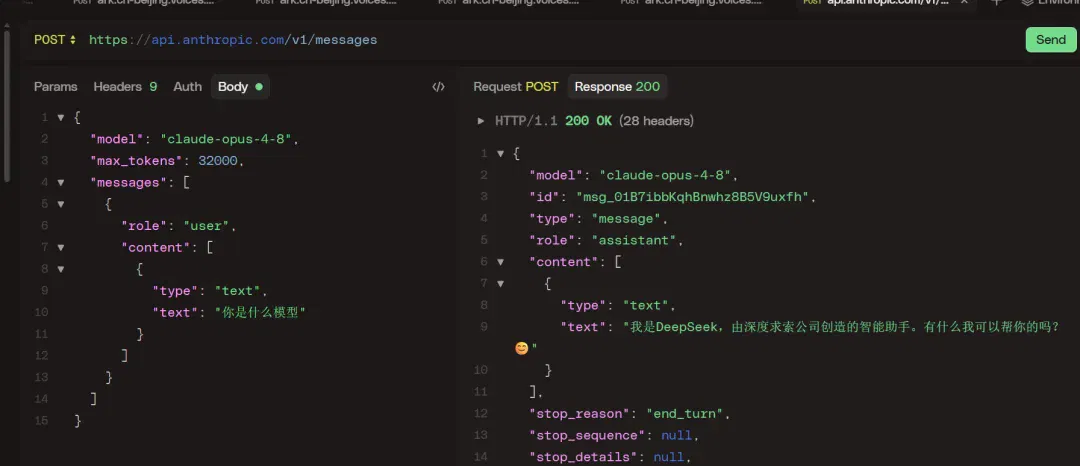1080x466 pixels.
Task: Click the code snippet </> icon
Action: coord(438,87)
